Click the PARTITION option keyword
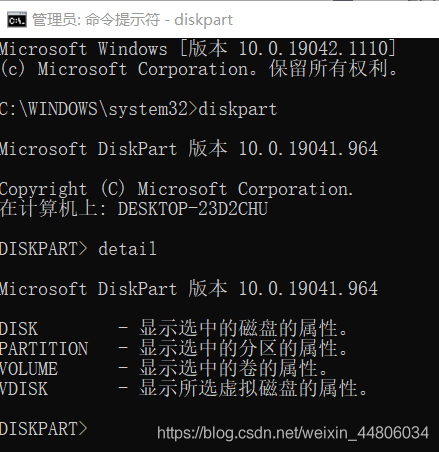Image resolution: width=439 pixels, height=452 pixels. (44, 349)
